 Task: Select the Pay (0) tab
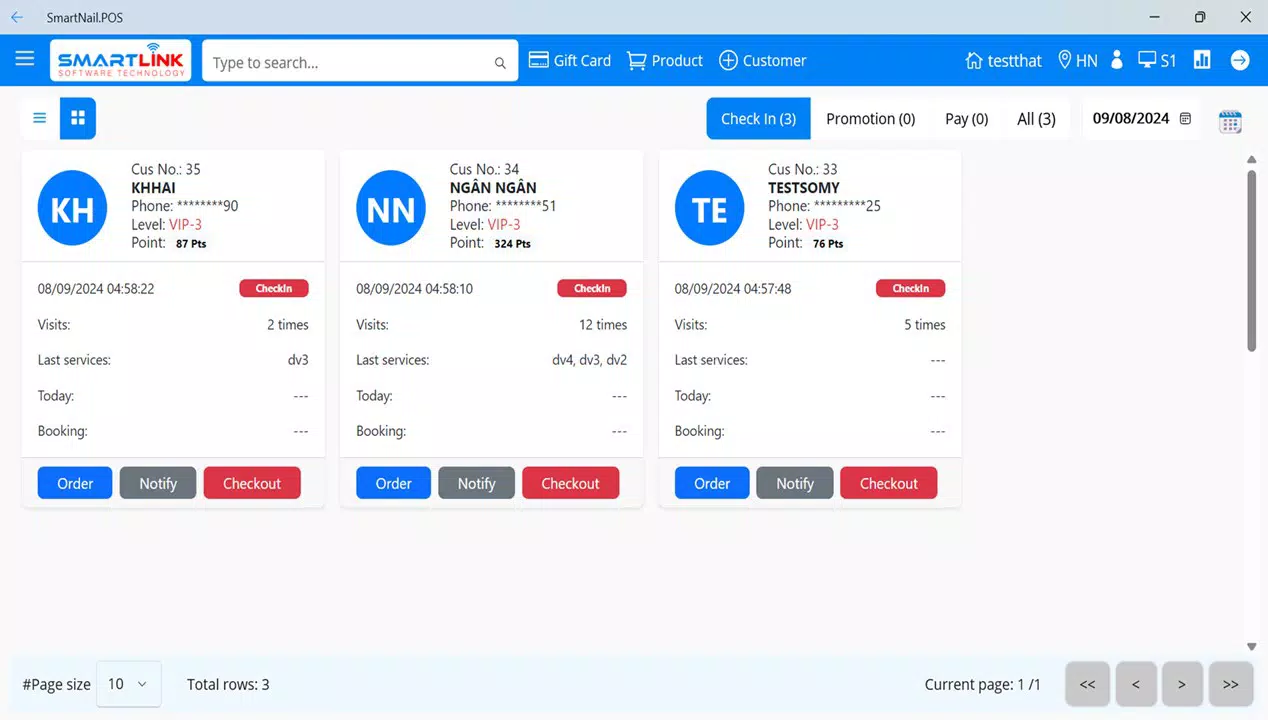click(x=966, y=119)
